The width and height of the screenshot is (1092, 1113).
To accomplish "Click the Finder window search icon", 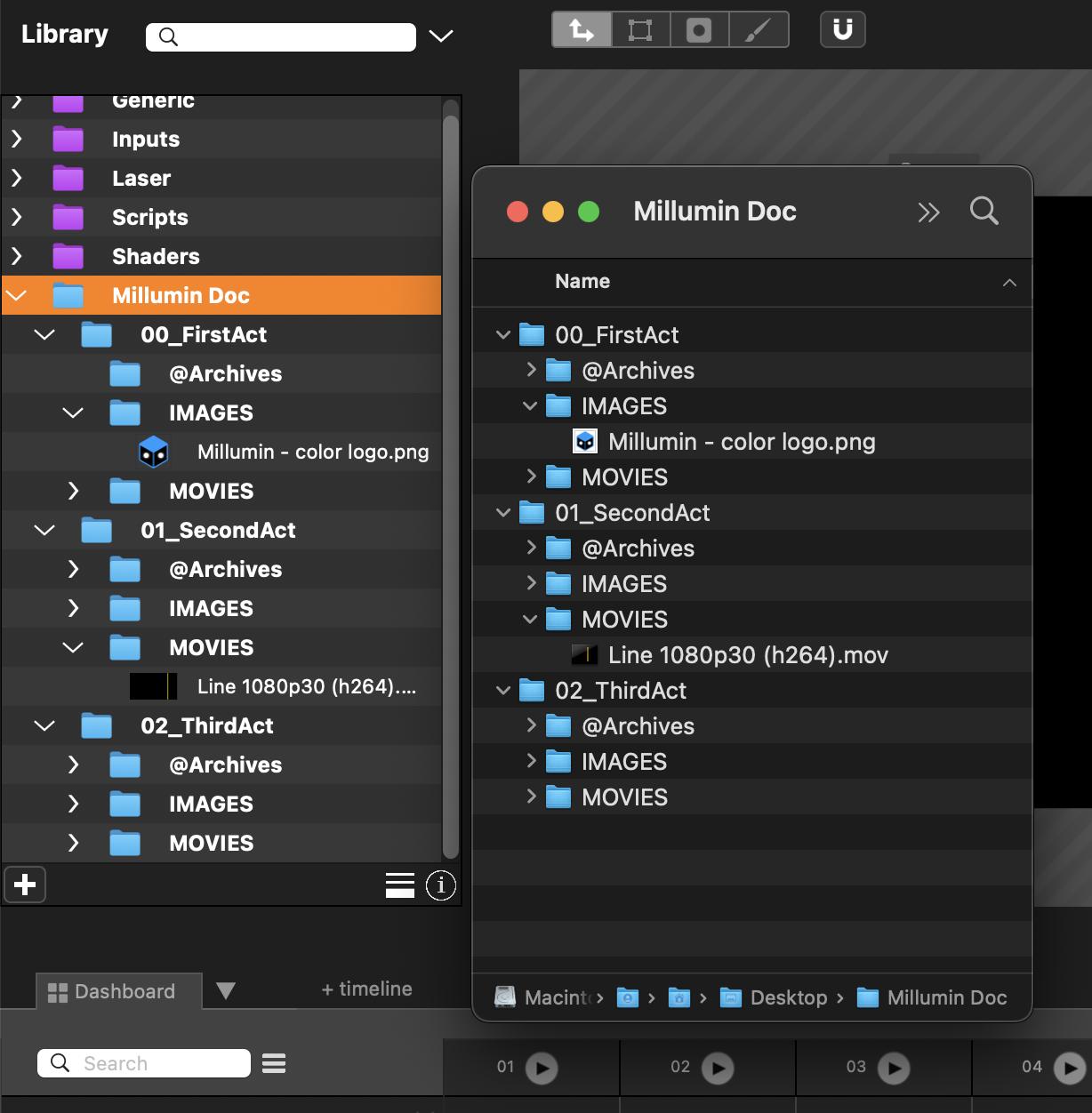I will point(984,212).
